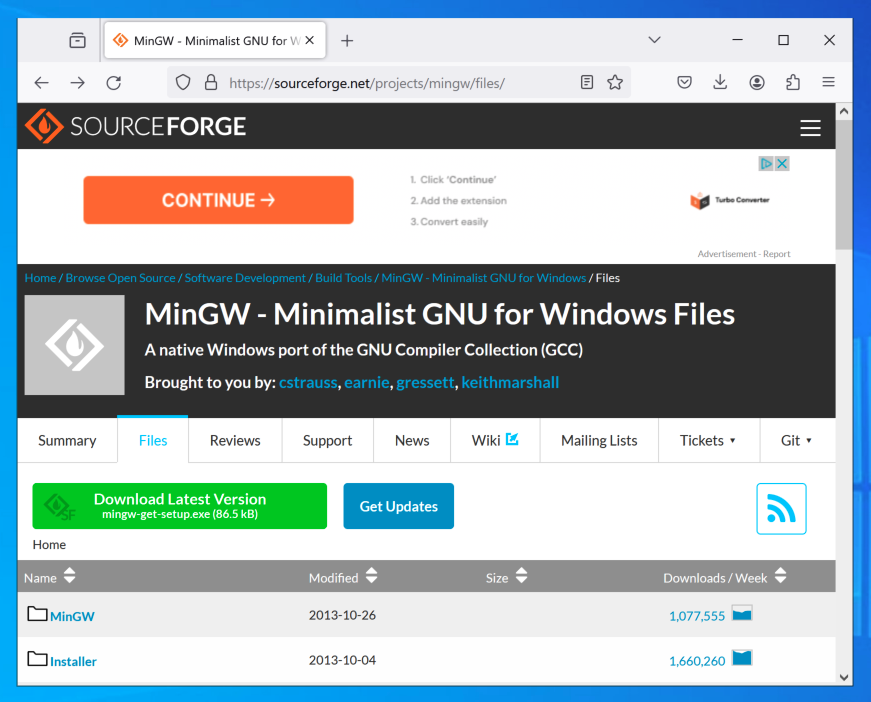Open cstrauss author profile link
The width and height of the screenshot is (871, 702).
click(x=308, y=382)
